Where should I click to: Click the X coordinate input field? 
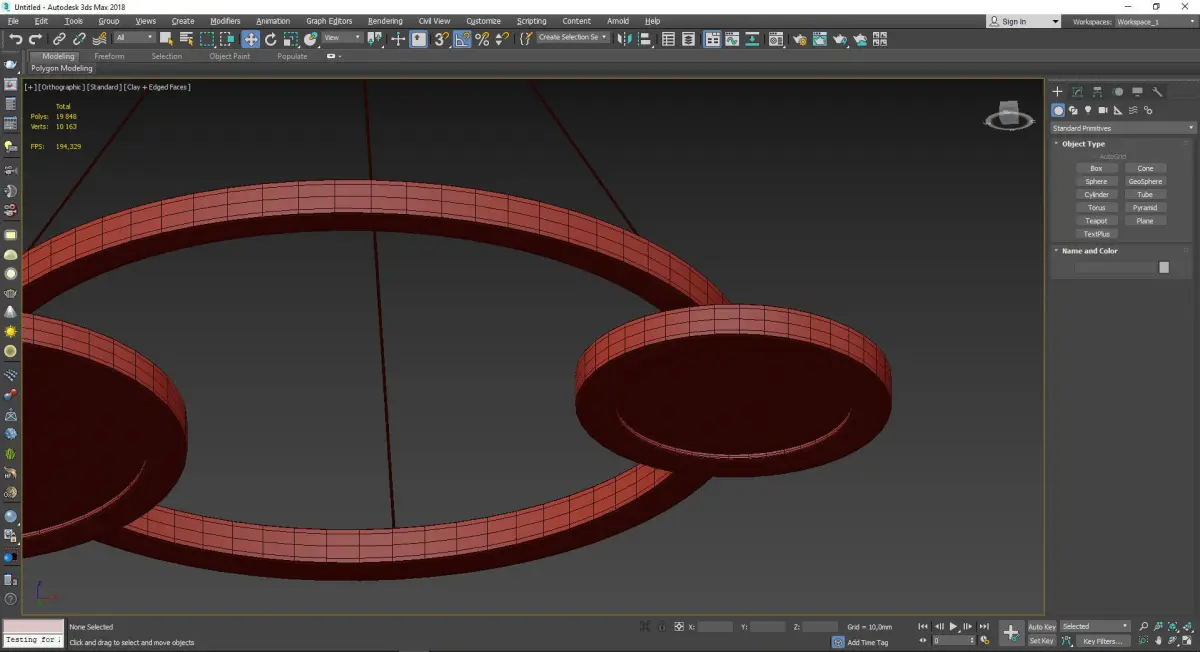click(715, 626)
